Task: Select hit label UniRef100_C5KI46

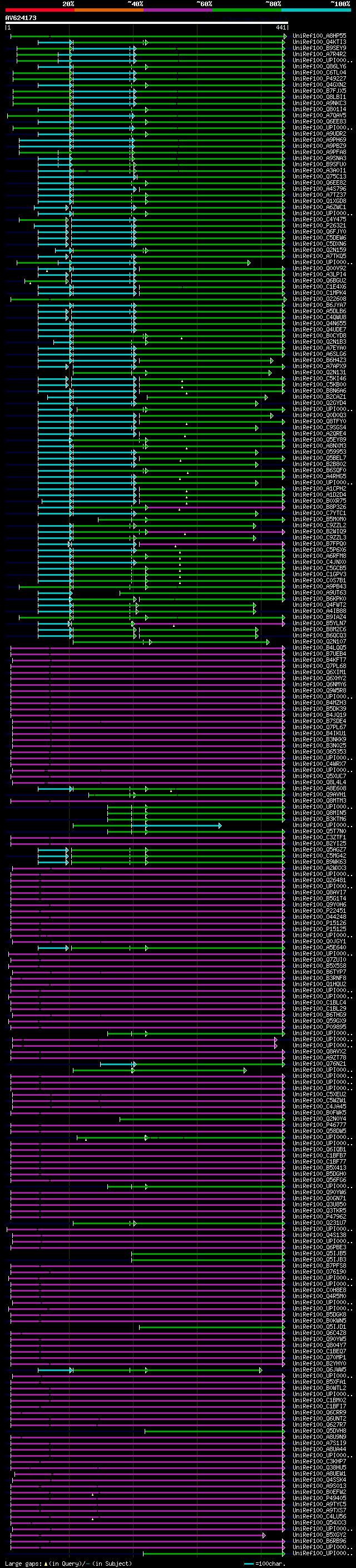Action: [x=319, y=379]
